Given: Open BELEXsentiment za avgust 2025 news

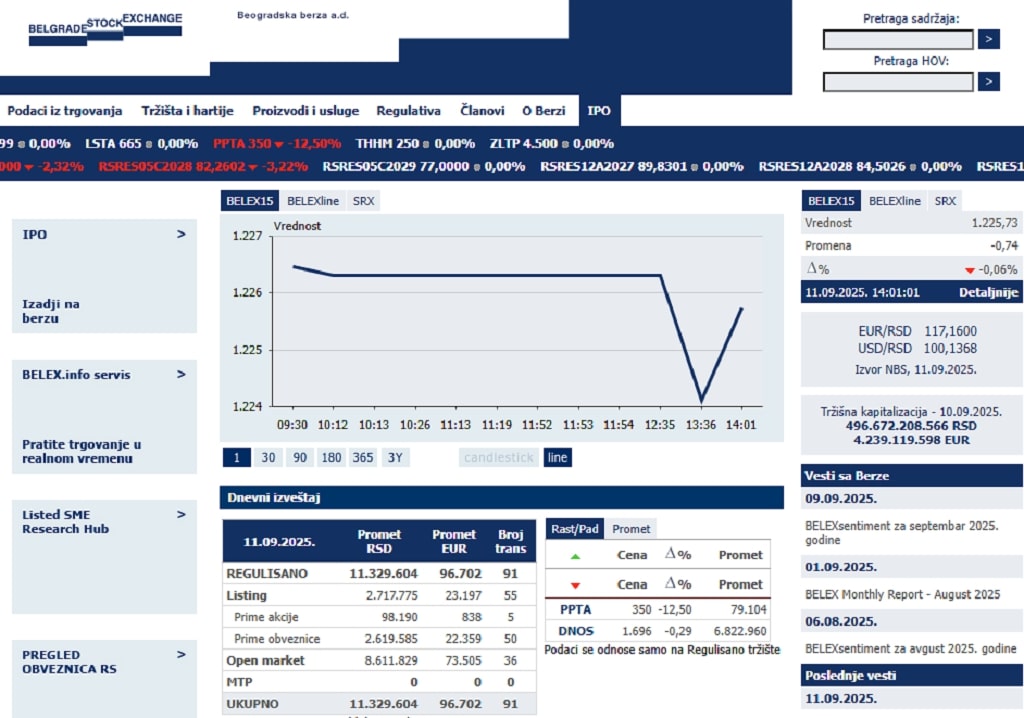Looking at the screenshot, I should point(910,649).
